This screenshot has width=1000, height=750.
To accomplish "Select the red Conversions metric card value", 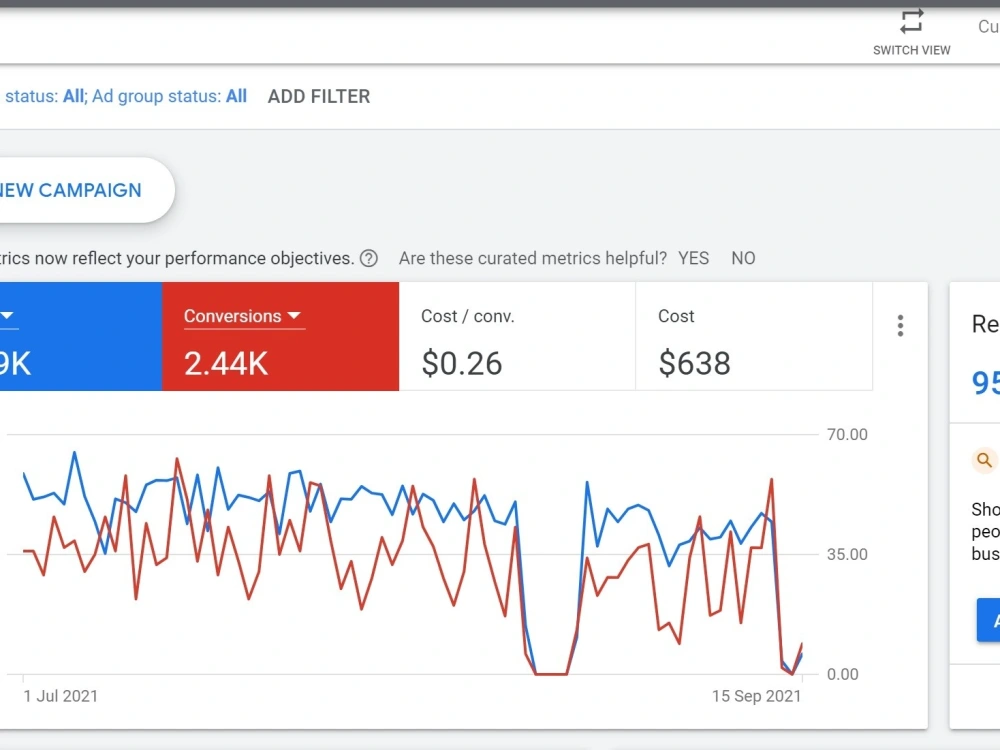I will click(226, 364).
